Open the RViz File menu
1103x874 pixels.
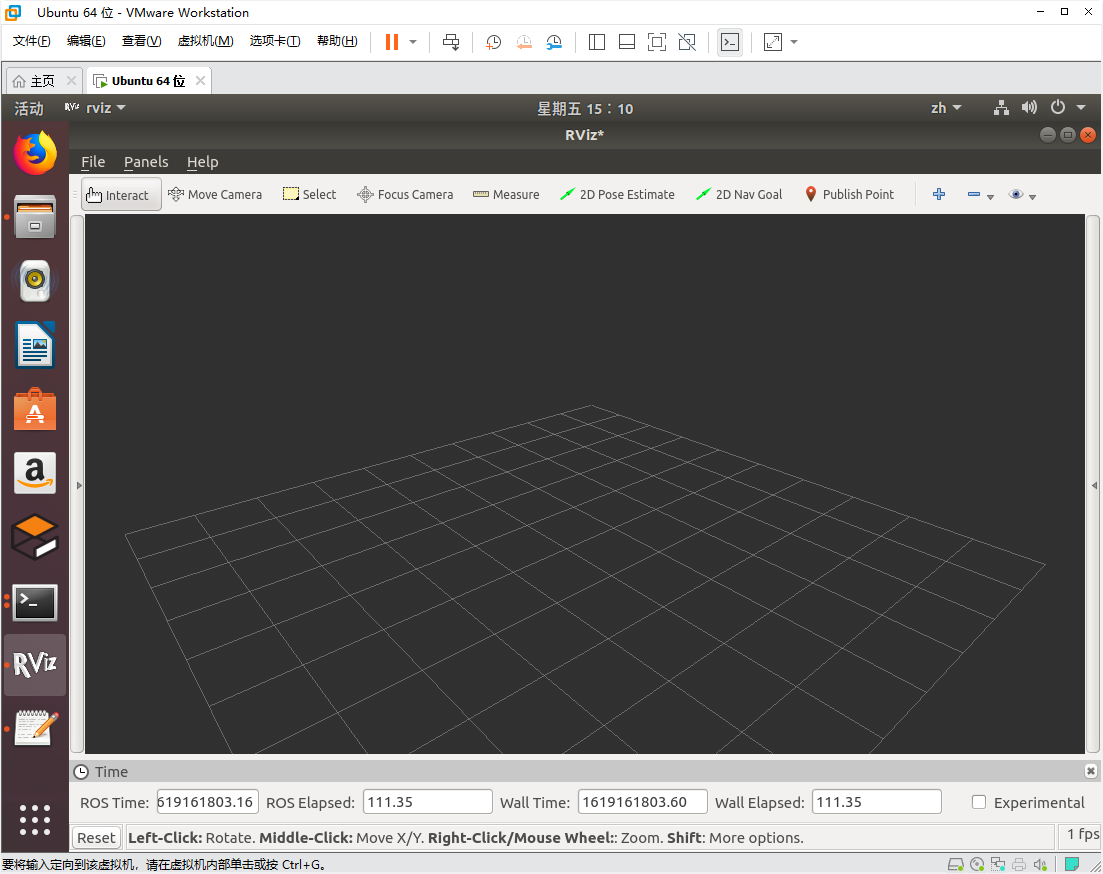click(93, 162)
